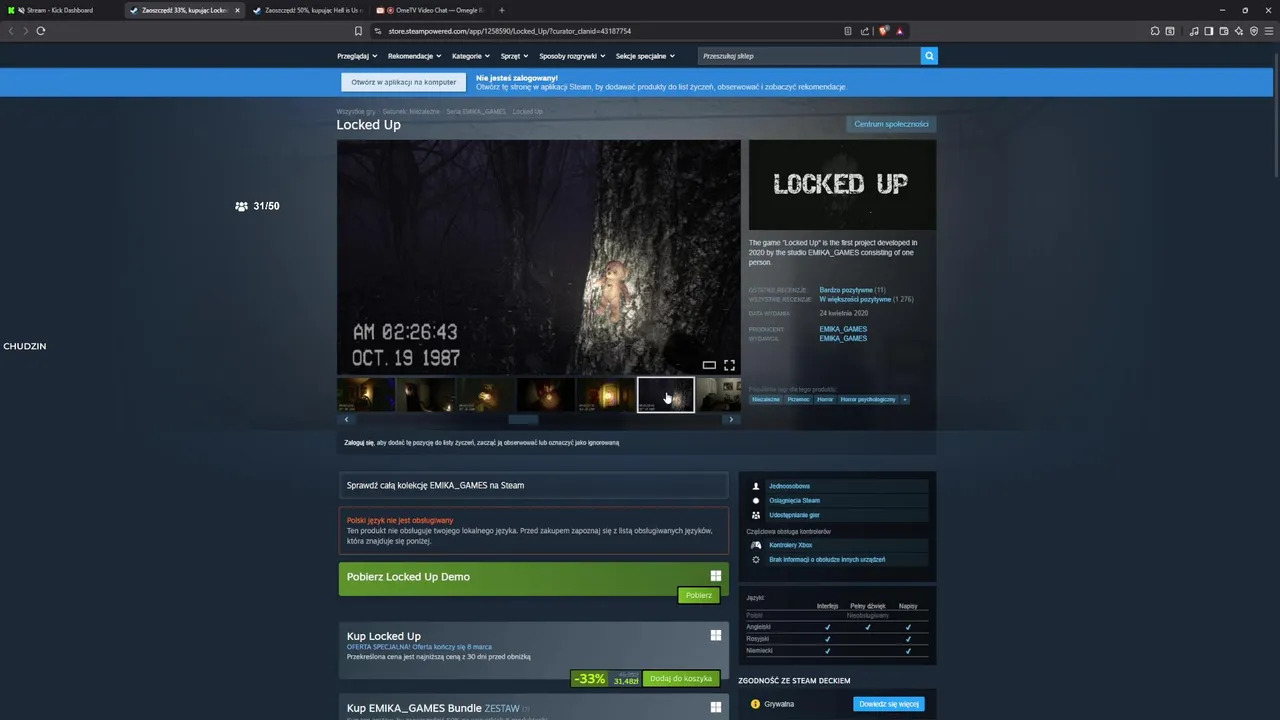This screenshot has height=720, width=1280.
Task: Select the first screenshot thumbnail
Action: (366, 394)
